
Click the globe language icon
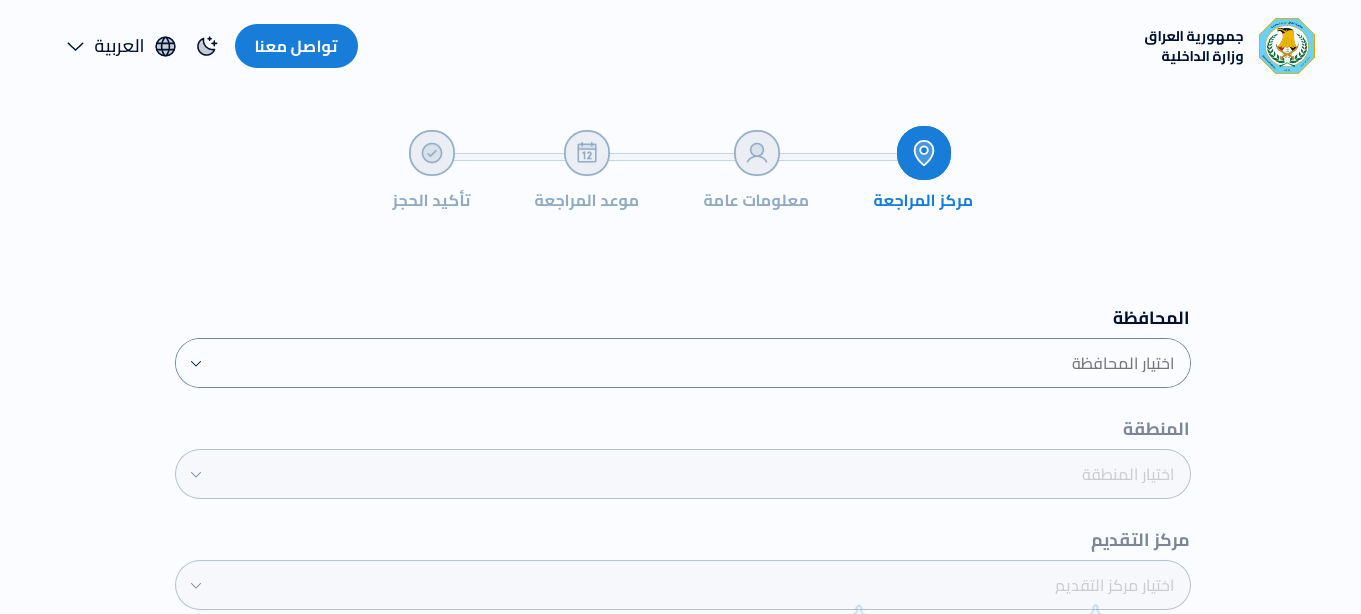[x=165, y=46]
